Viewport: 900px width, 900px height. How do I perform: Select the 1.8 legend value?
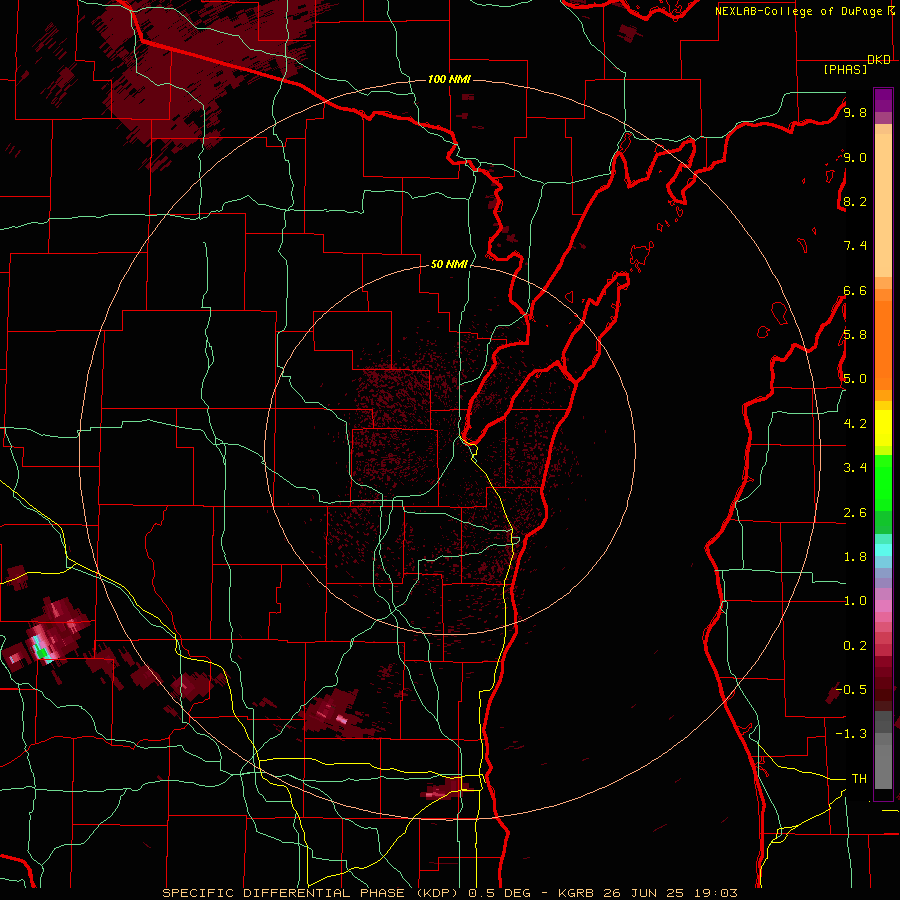point(855,557)
